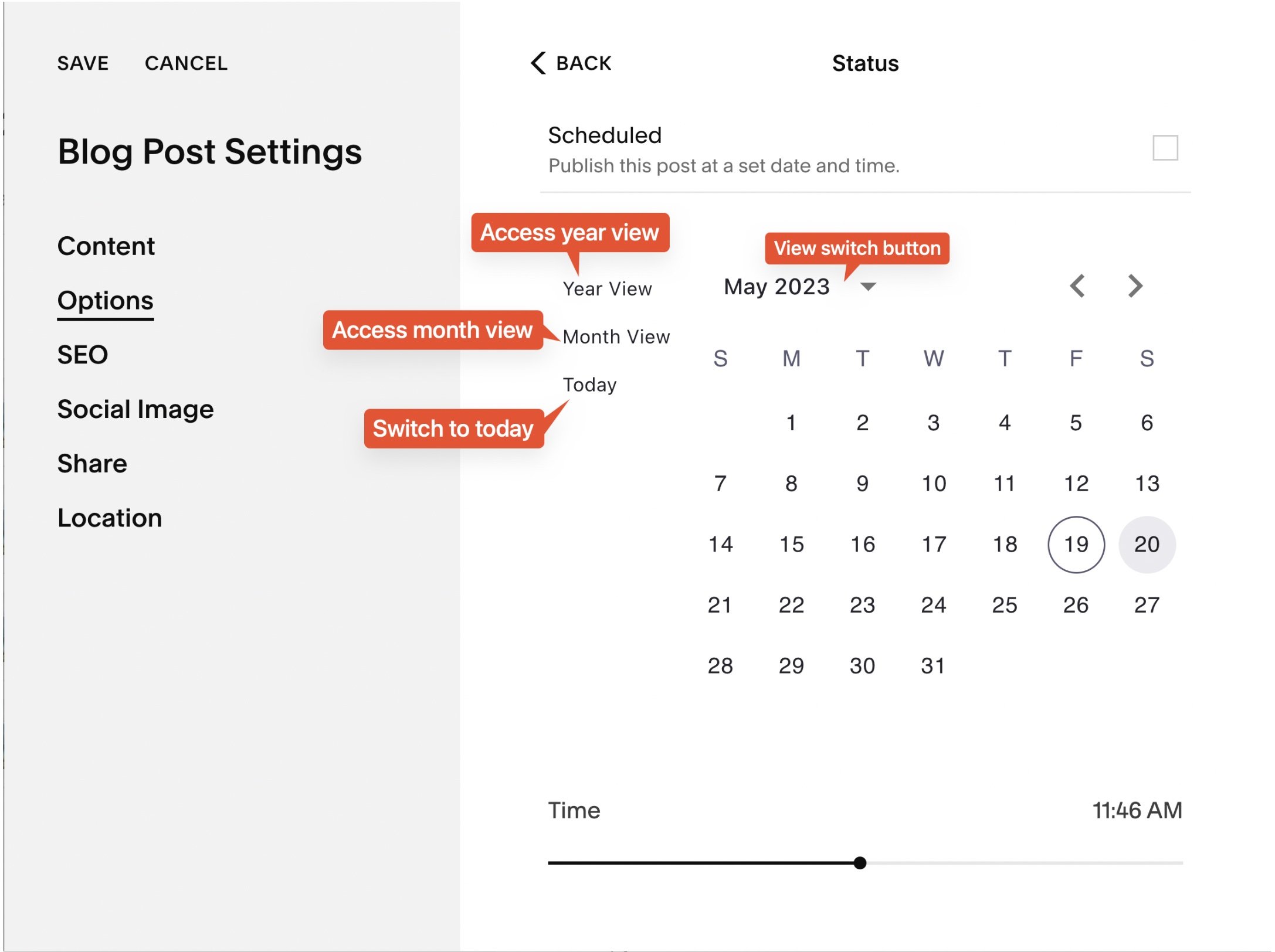The height and width of the screenshot is (952, 1275).
Task: Click calendar date 27
Action: [1147, 605]
